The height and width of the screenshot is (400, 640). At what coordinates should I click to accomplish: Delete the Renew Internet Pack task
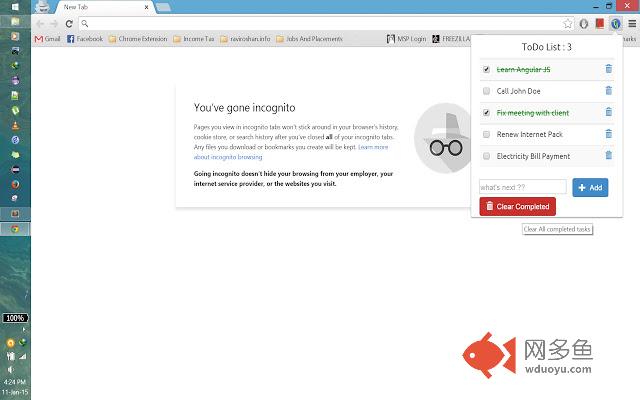(609, 134)
